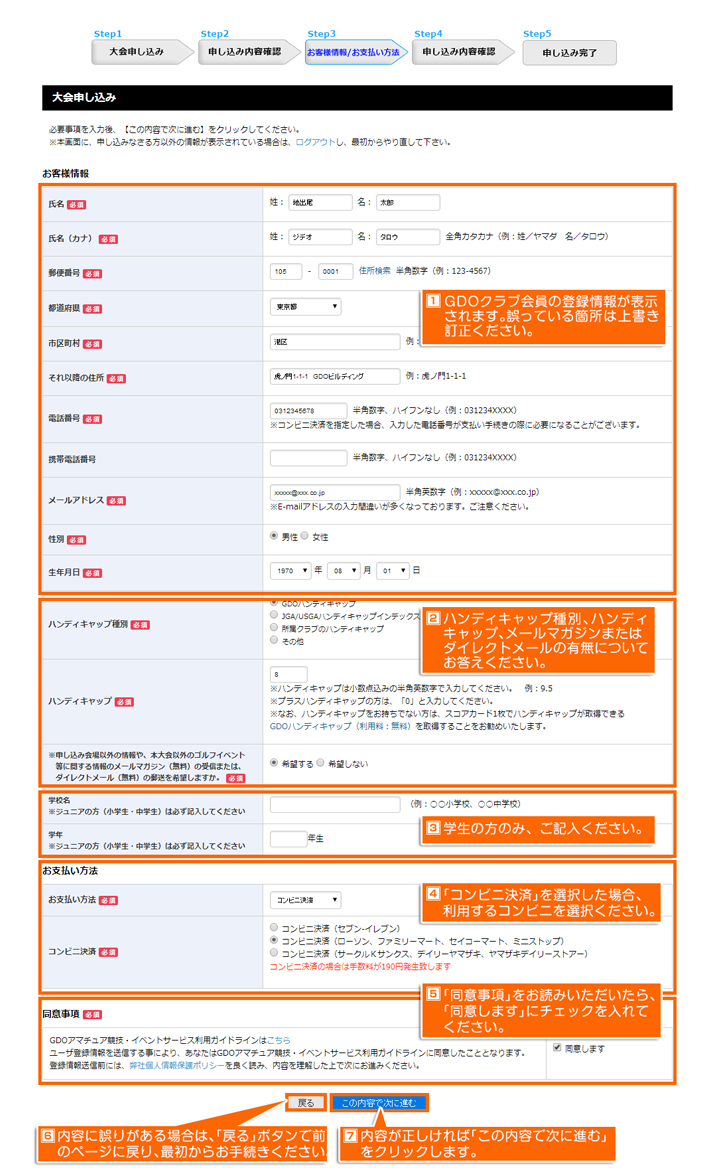The image size is (702, 1168).
Task: Click the それ以降の住所 address field
Action: pos(335,376)
